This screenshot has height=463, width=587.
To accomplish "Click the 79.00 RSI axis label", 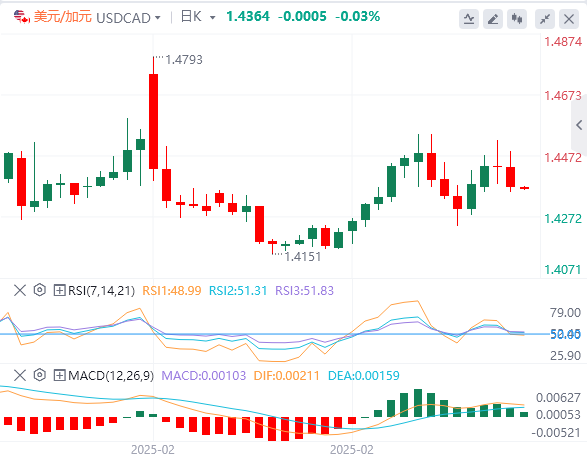I will (565, 313).
